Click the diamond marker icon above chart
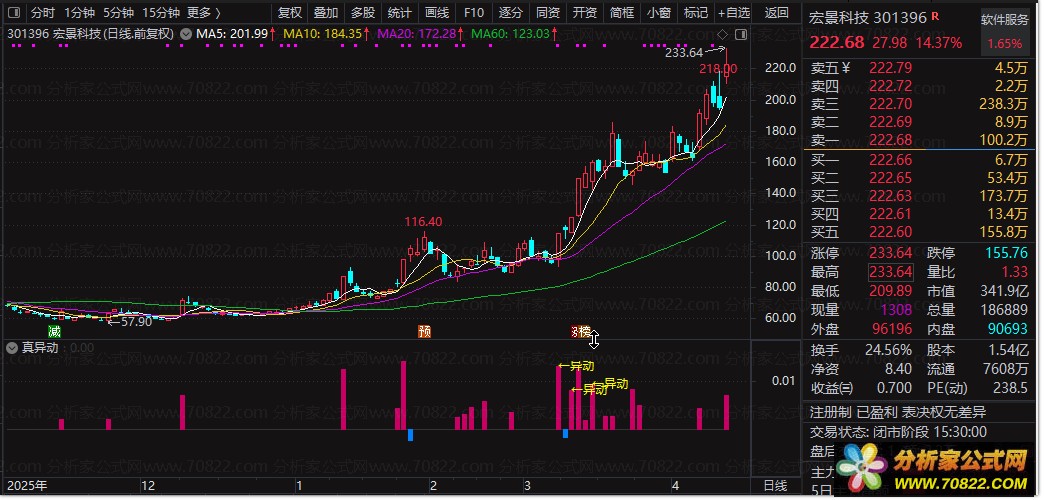Viewport: 1044px width, 500px height. [x=724, y=34]
